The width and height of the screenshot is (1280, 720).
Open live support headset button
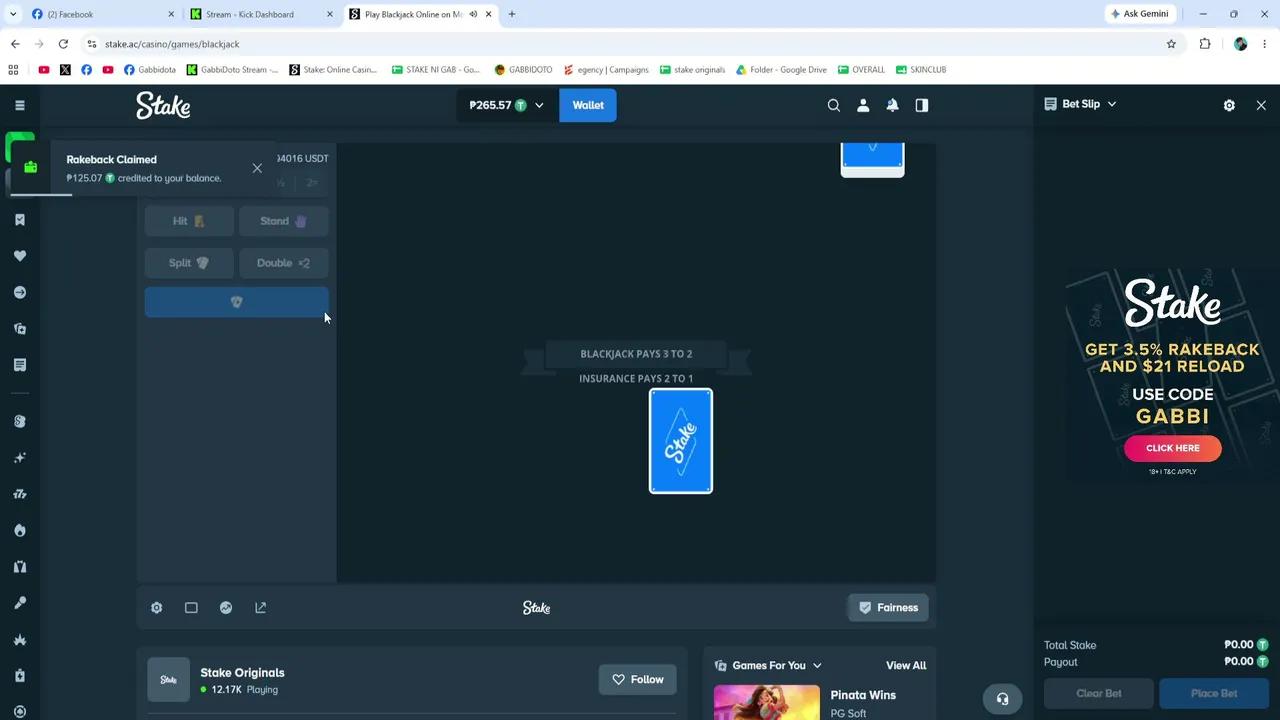click(1002, 699)
